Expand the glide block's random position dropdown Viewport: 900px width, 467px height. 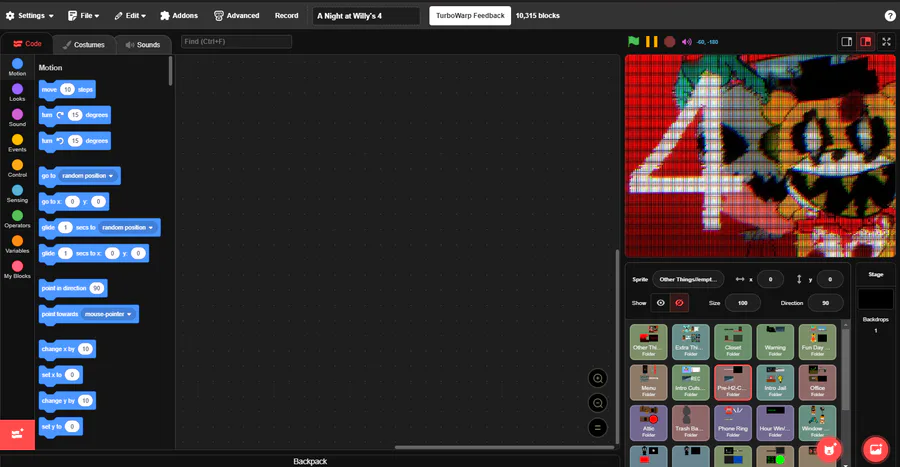pyautogui.click(x=127, y=227)
